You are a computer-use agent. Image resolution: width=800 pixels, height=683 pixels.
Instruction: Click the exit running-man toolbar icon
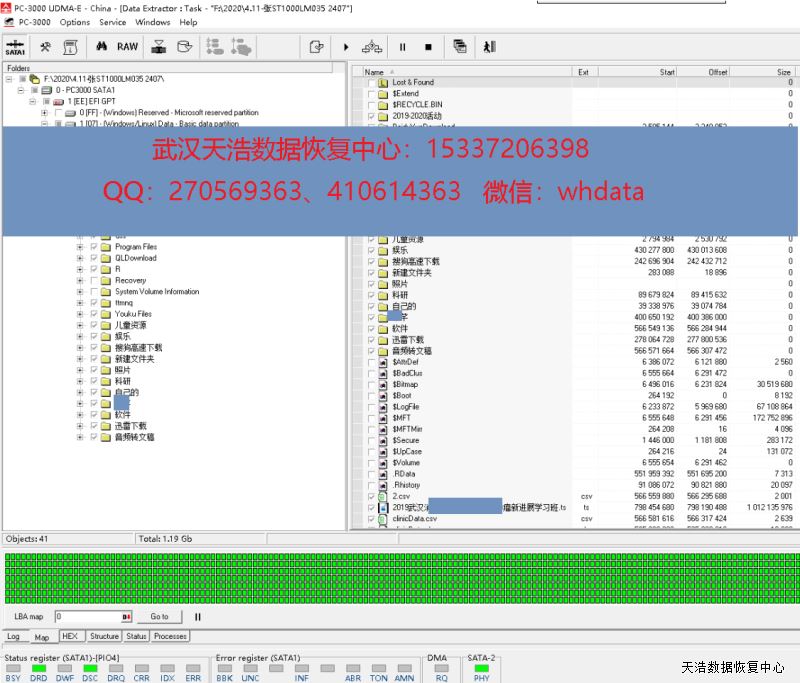(x=489, y=46)
